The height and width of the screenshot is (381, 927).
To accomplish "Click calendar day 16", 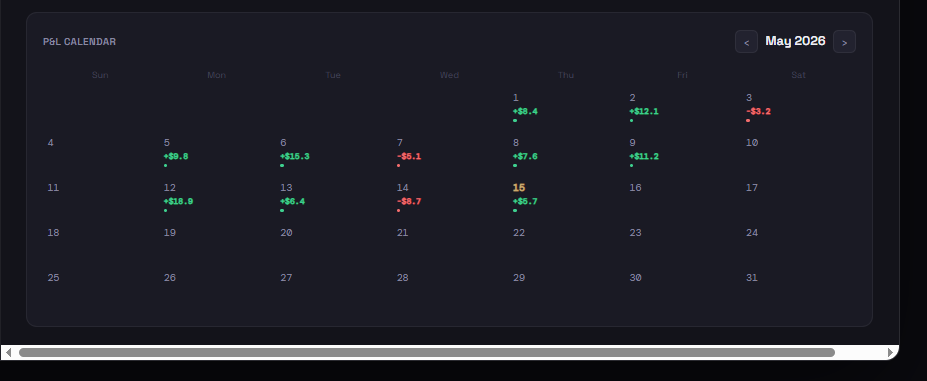I will click(x=682, y=199).
